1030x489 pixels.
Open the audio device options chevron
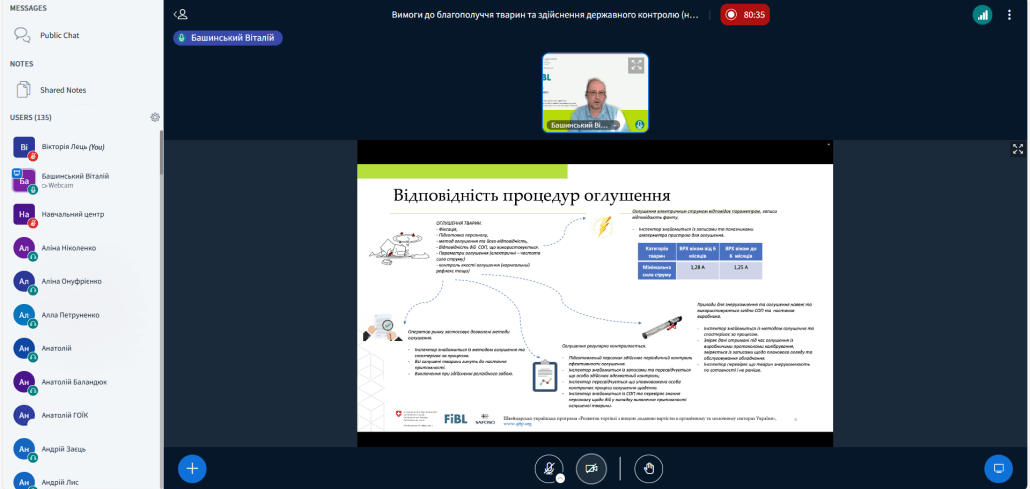[x=561, y=478]
